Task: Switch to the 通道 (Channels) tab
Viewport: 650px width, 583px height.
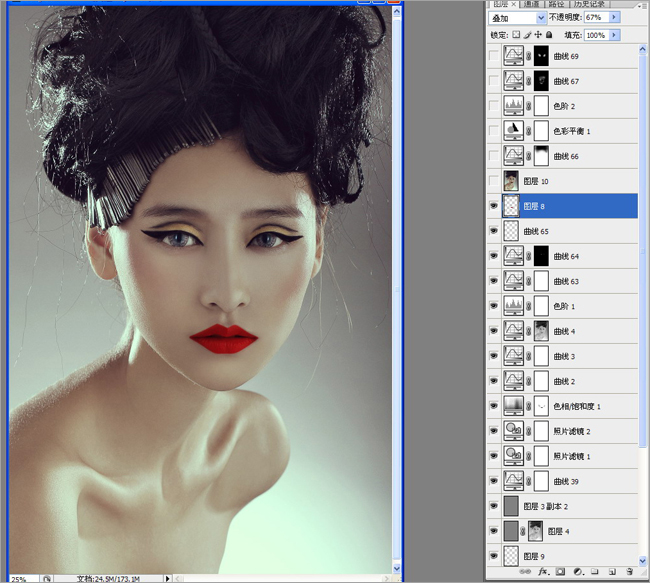Action: [x=531, y=4]
